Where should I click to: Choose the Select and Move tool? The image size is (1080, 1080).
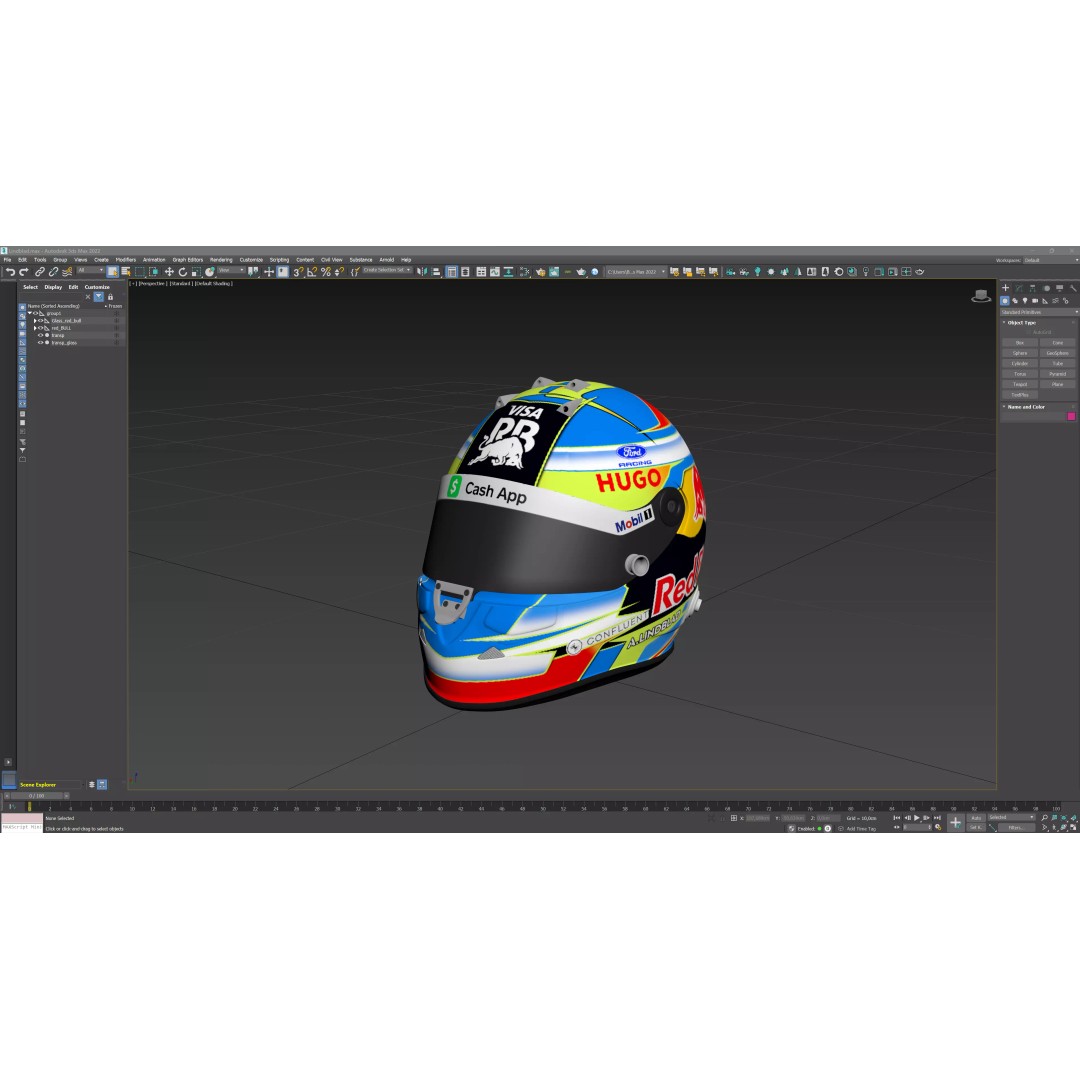click(x=169, y=272)
